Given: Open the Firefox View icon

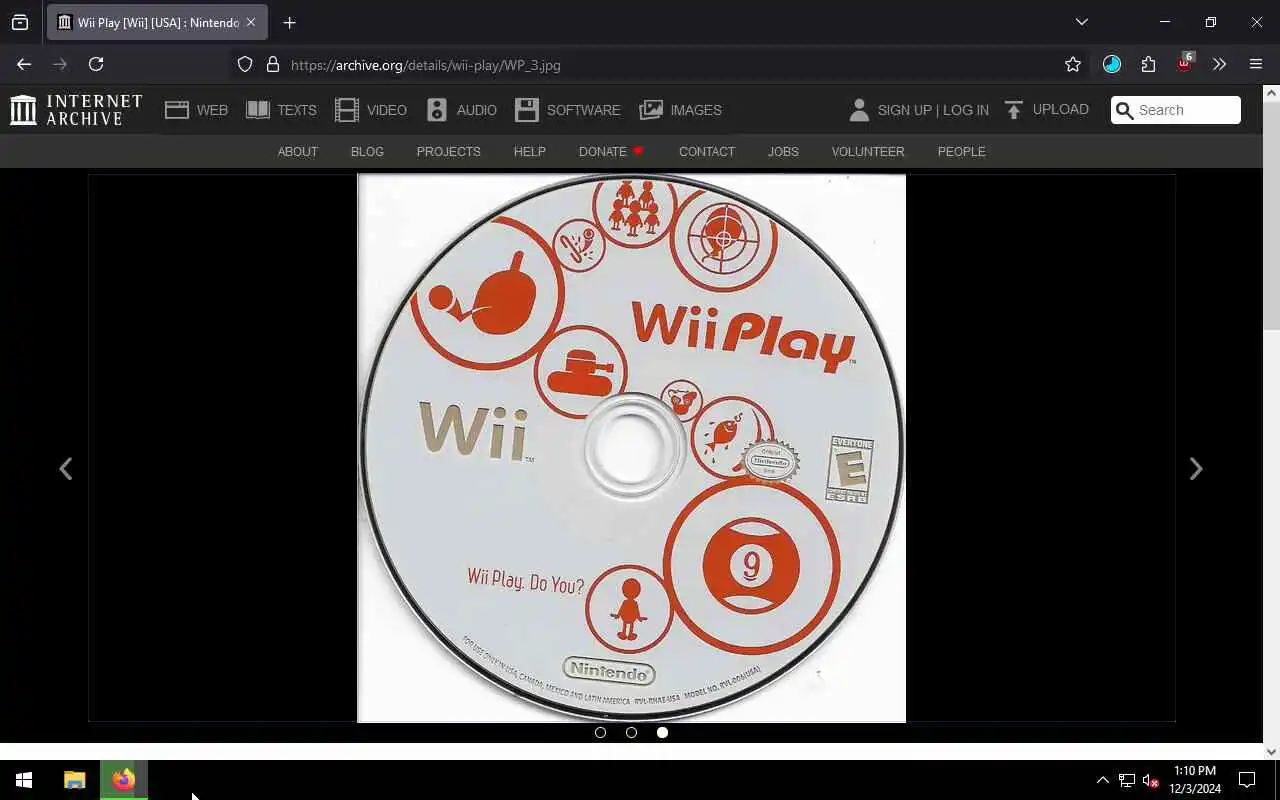Looking at the screenshot, I should coord(20,22).
